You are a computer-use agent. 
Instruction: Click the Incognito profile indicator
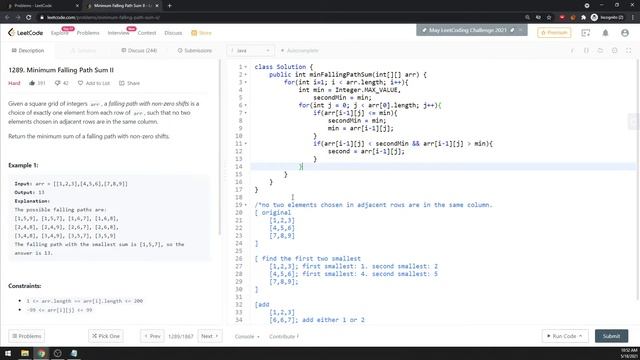click(x=607, y=17)
